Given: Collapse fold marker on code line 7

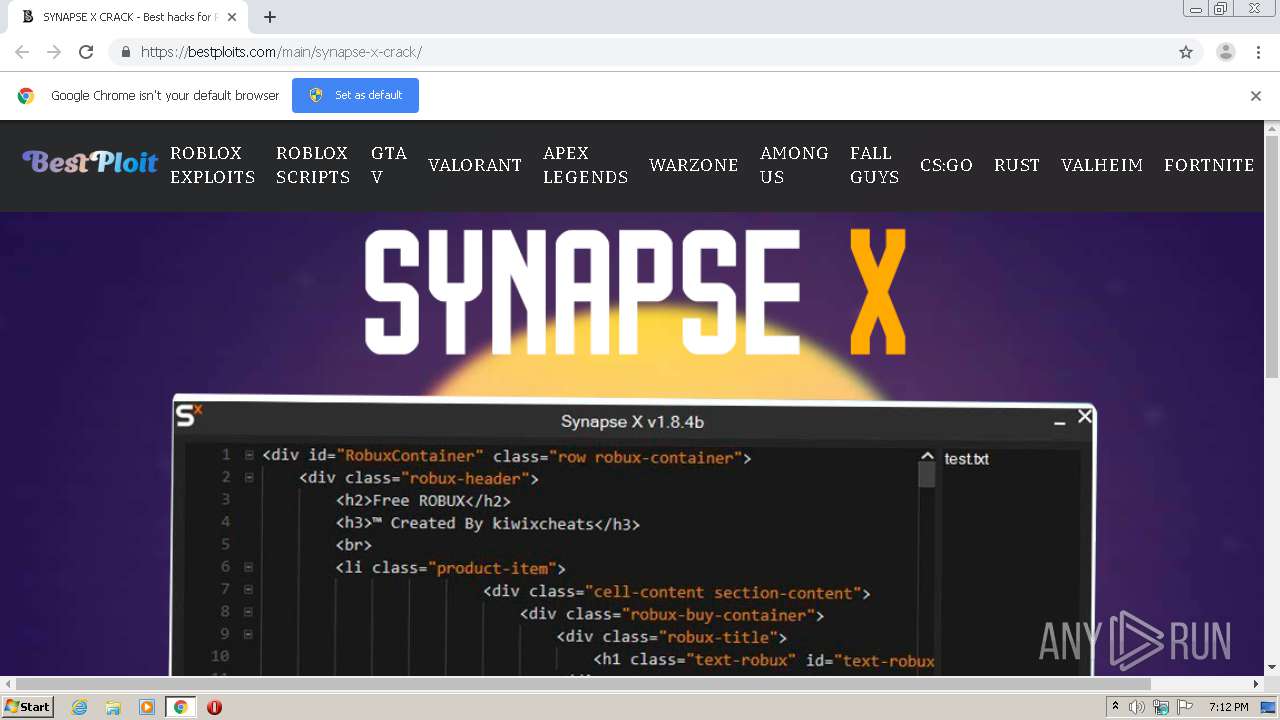Looking at the screenshot, I should [249, 589].
